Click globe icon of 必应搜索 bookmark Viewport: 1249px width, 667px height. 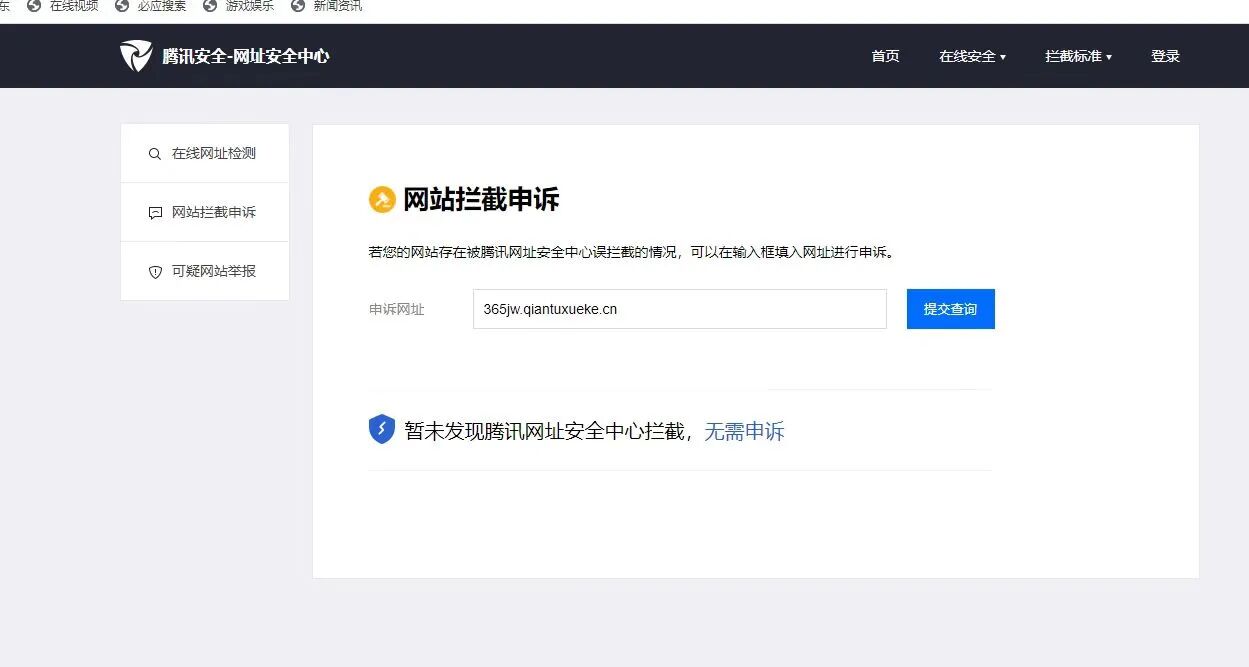[x=122, y=6]
